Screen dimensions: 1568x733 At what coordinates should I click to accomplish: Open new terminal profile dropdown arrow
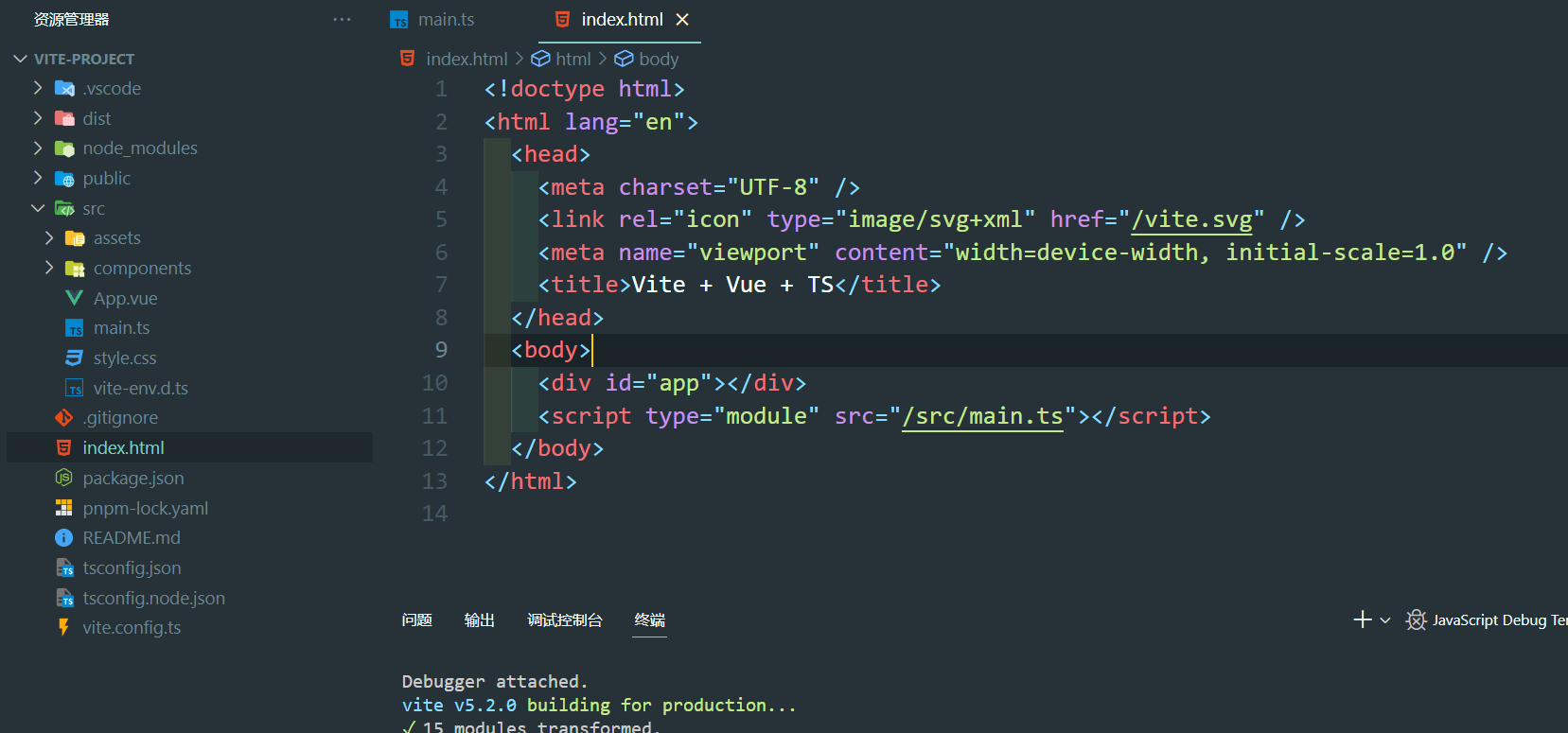click(x=1385, y=620)
